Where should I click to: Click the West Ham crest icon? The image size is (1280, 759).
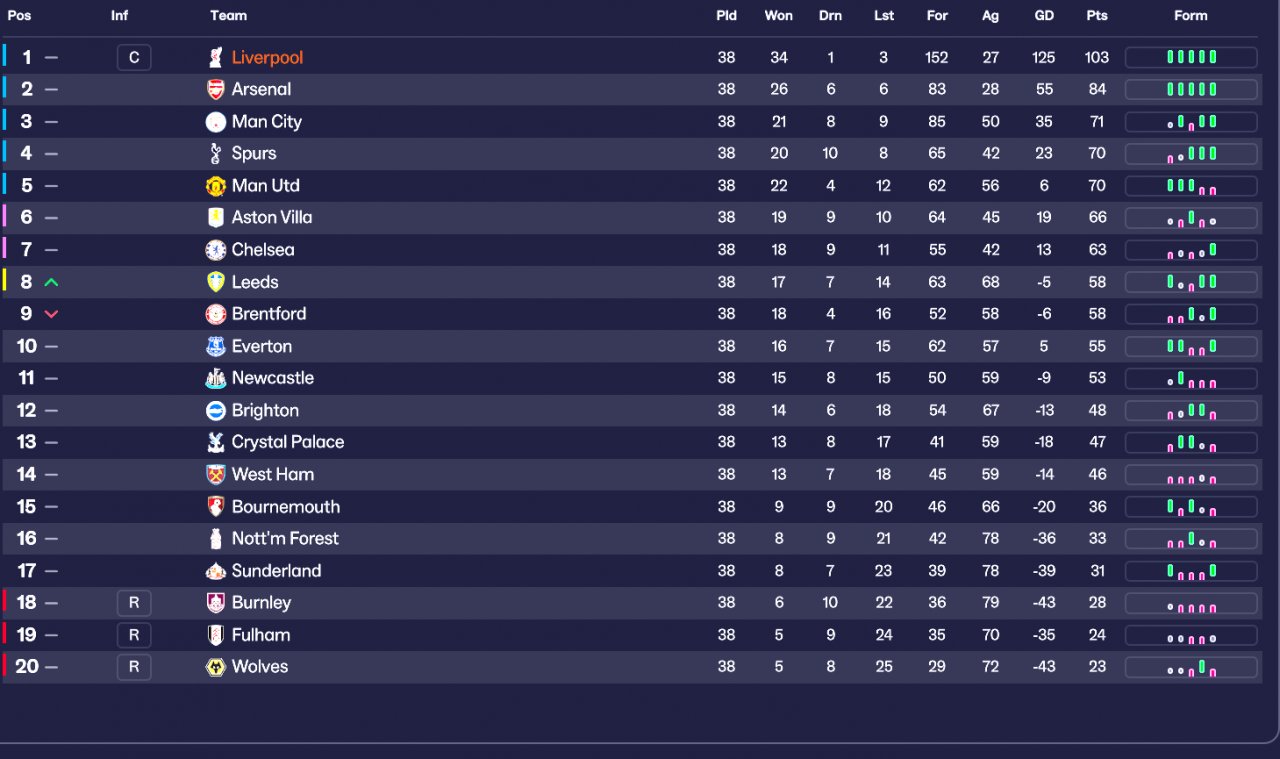click(x=215, y=474)
